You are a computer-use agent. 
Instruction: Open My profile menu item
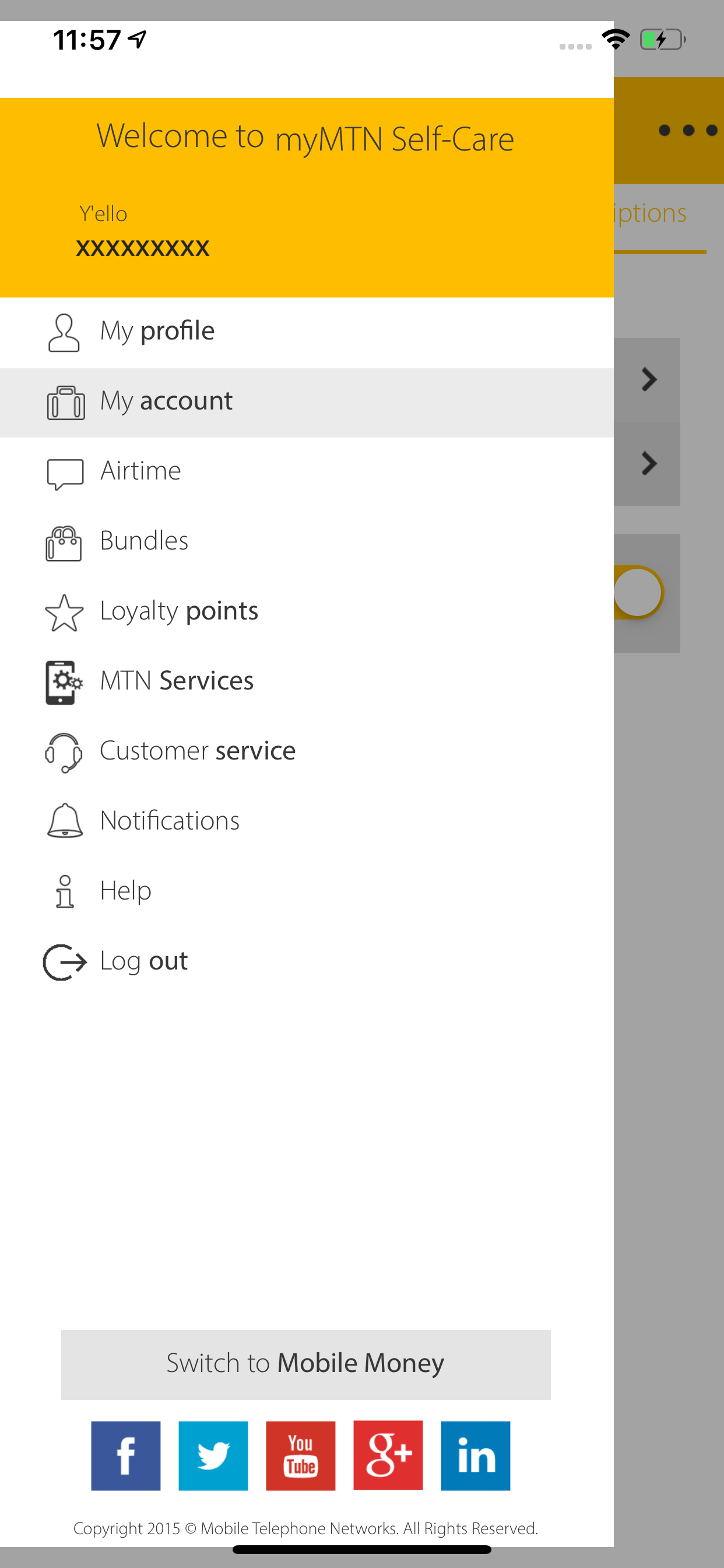307,332
